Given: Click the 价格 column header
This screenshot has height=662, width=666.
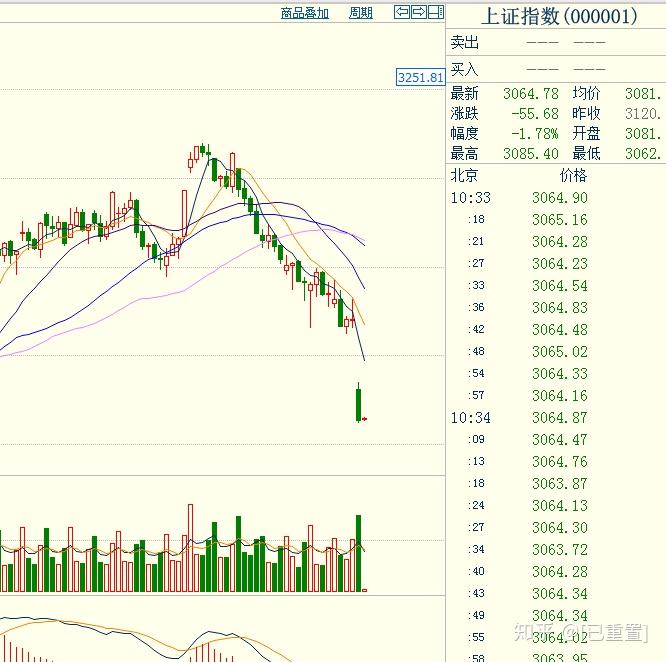Looking at the screenshot, I should pos(573,176).
